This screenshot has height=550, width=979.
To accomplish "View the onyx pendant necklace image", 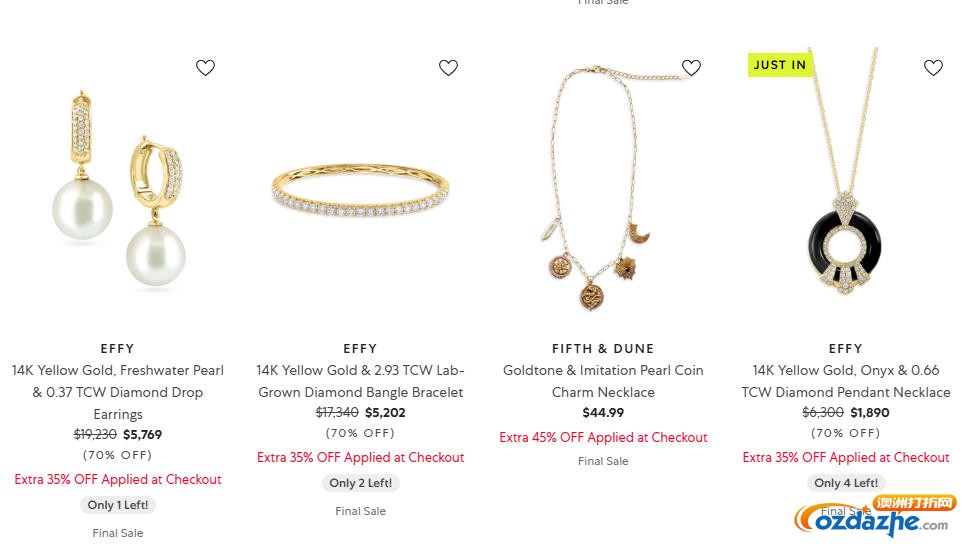I will (845, 190).
